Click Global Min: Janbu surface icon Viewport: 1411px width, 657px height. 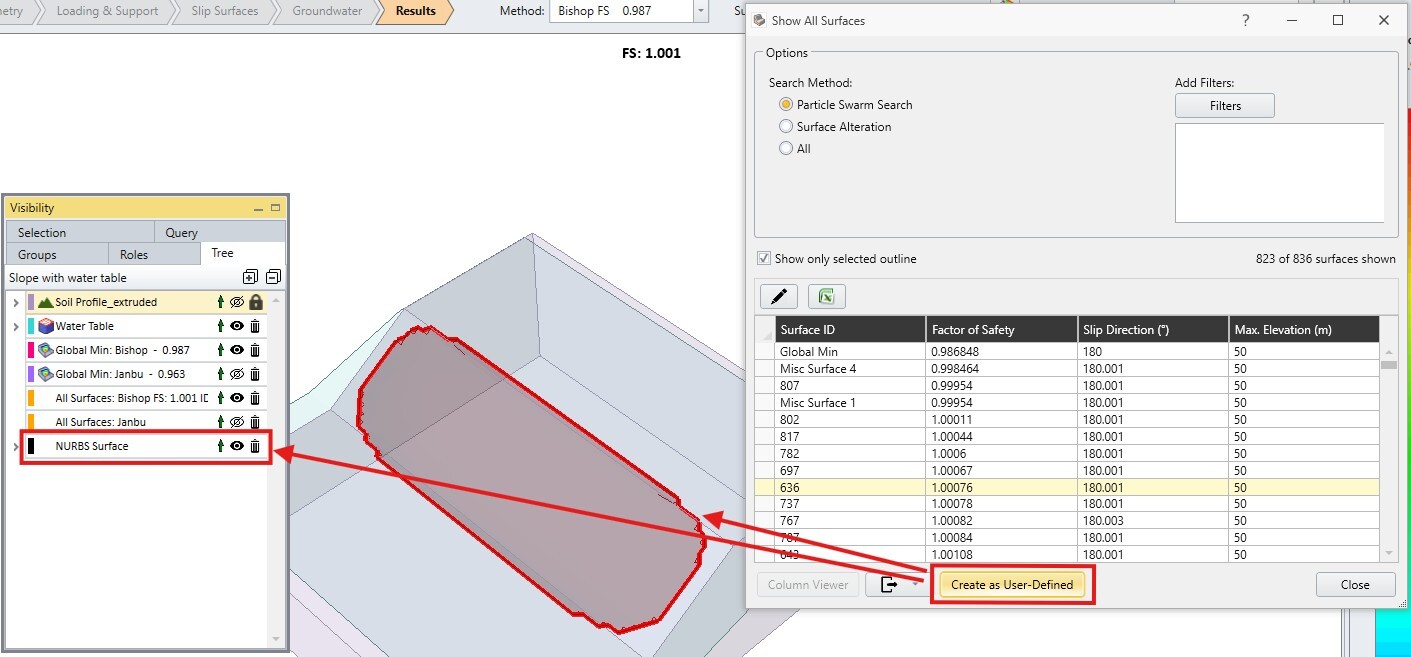[x=46, y=374]
